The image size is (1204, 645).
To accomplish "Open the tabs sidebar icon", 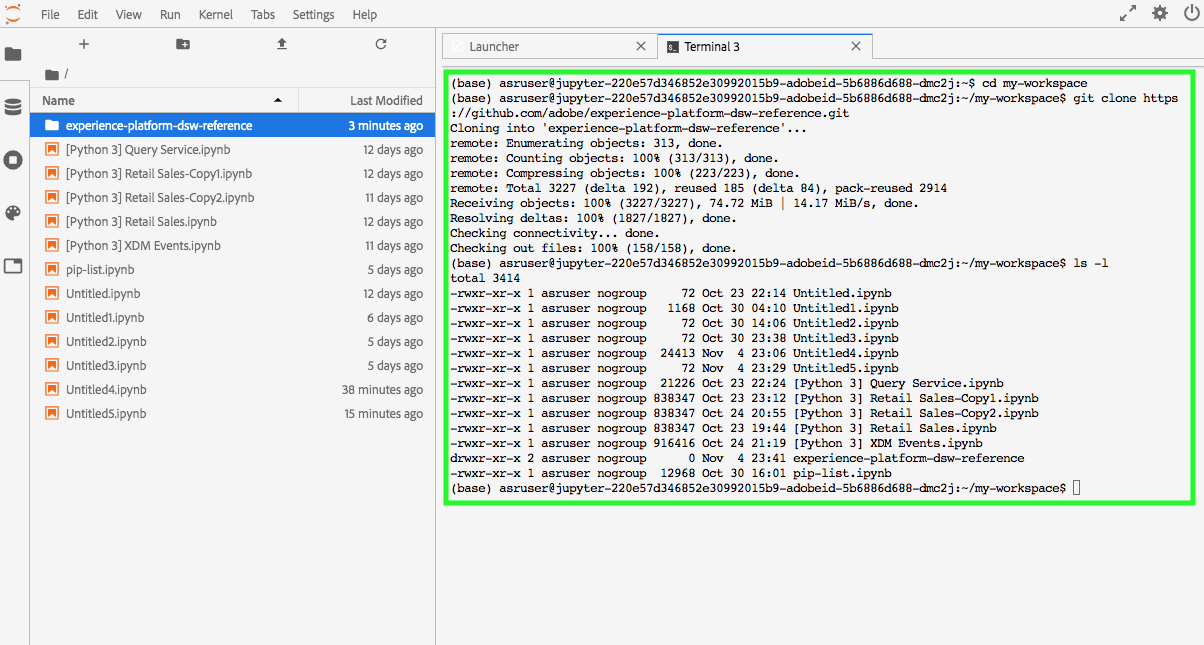I will pyautogui.click(x=13, y=266).
